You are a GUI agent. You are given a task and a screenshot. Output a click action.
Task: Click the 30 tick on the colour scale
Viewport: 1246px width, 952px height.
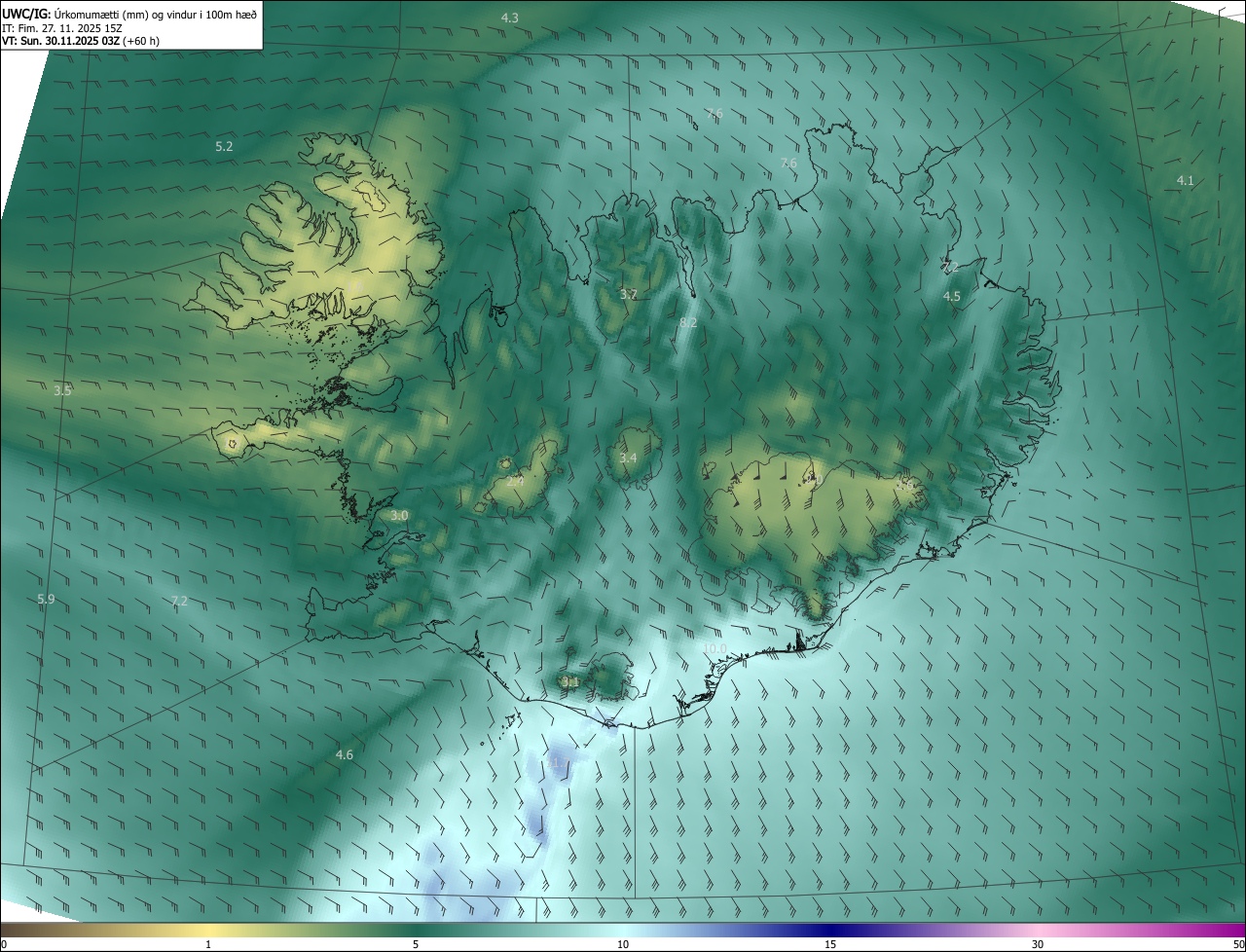pos(1038,944)
